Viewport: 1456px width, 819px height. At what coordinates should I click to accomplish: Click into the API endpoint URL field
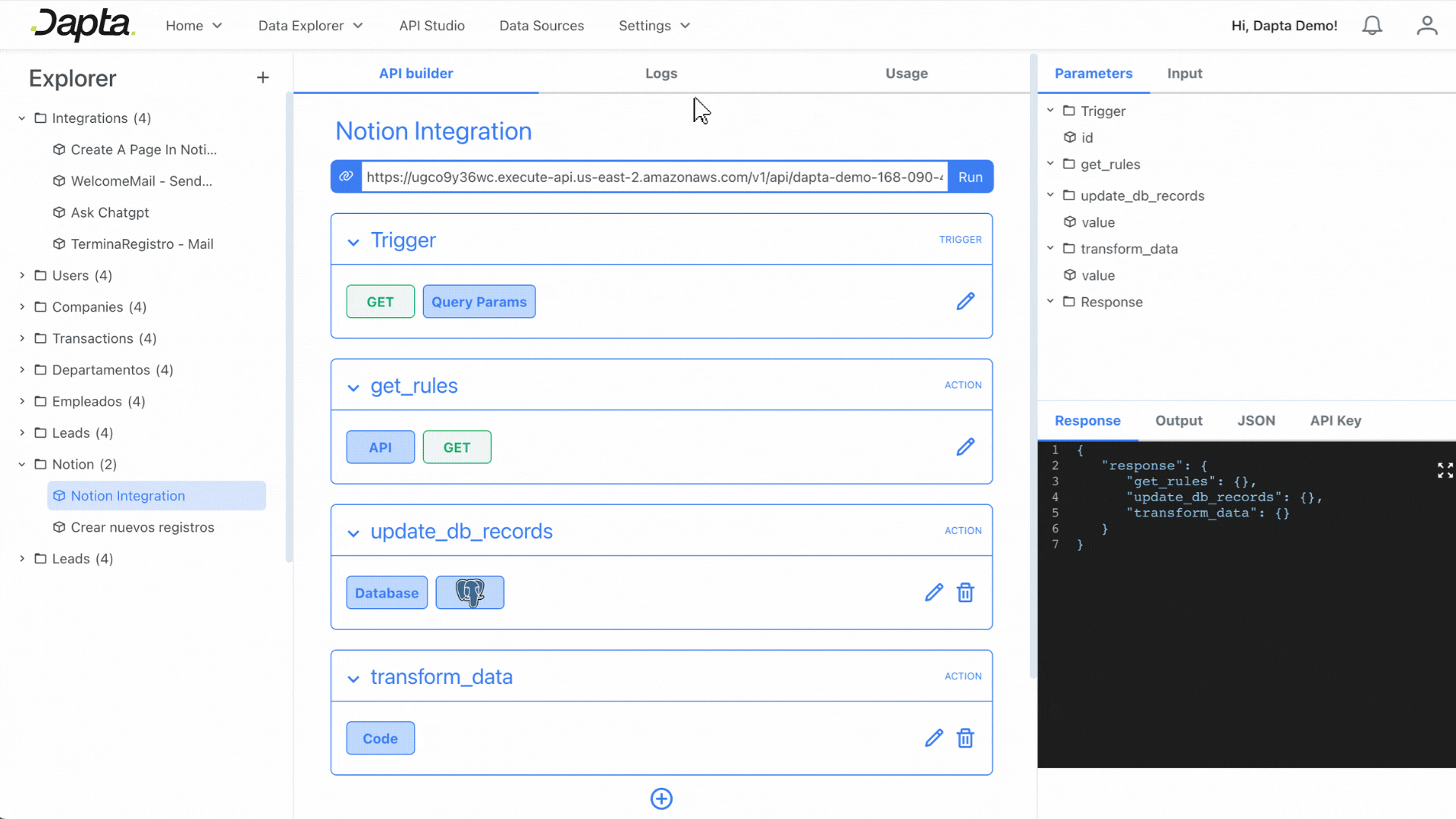coord(654,177)
